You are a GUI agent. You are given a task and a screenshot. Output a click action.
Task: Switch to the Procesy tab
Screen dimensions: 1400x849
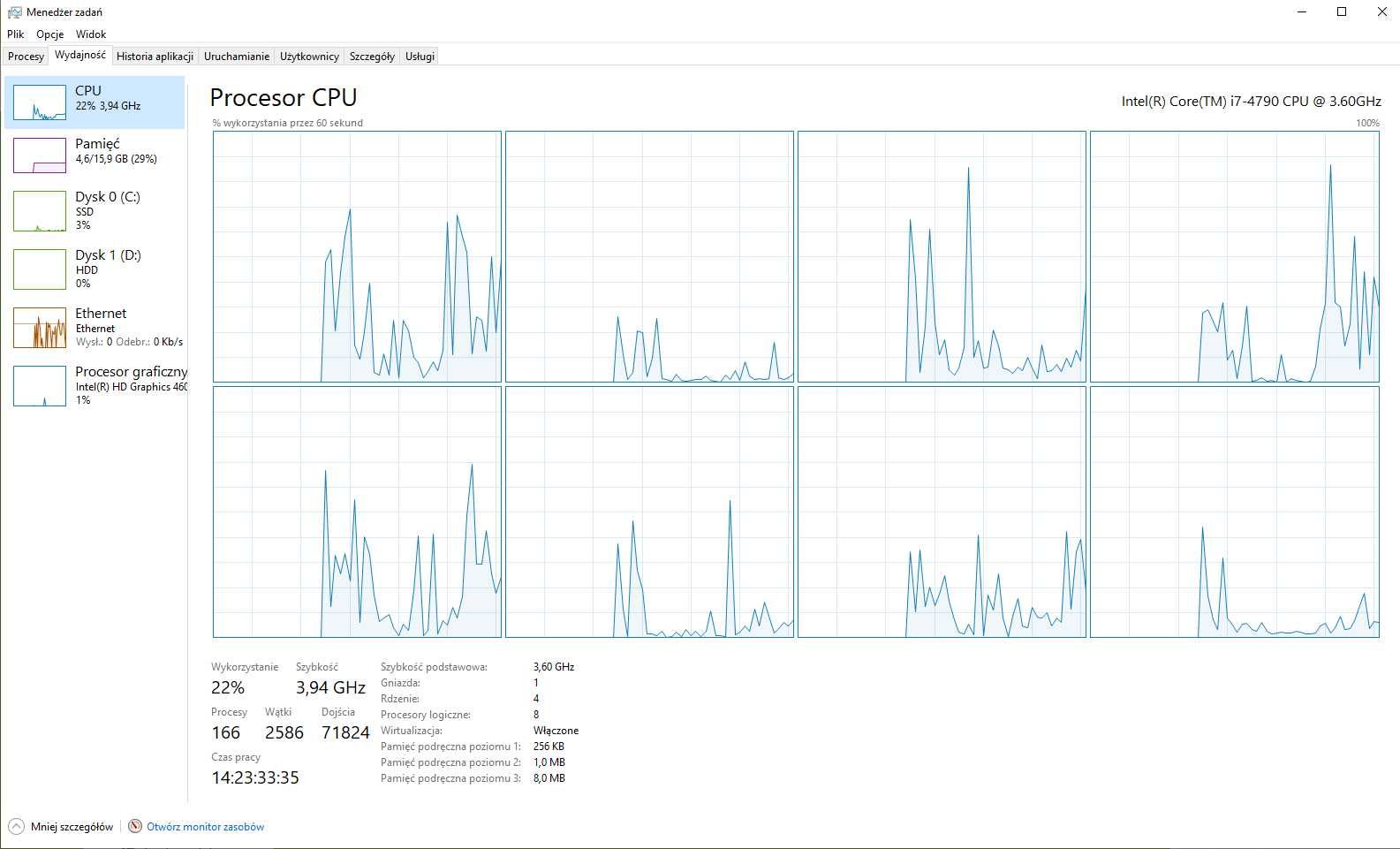click(26, 56)
